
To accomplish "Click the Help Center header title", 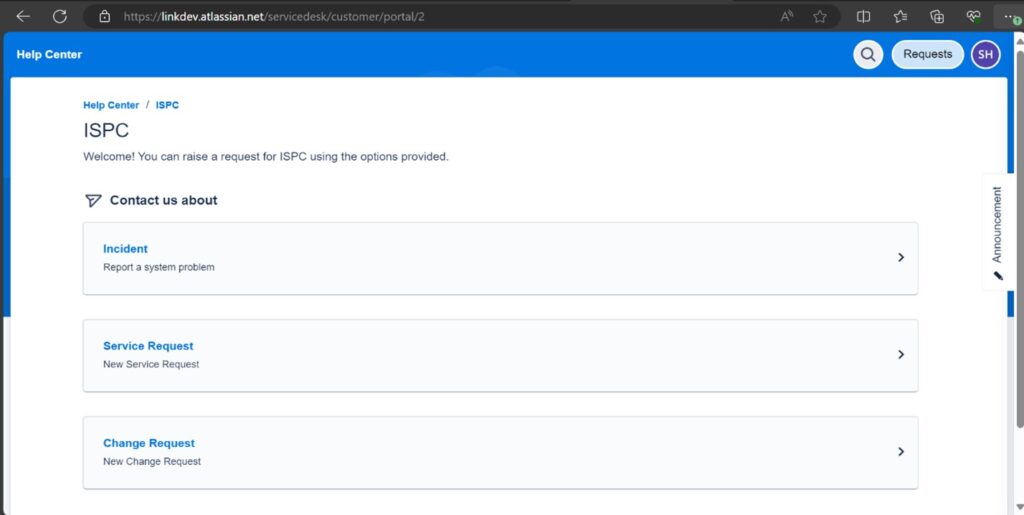I will 50,55.
